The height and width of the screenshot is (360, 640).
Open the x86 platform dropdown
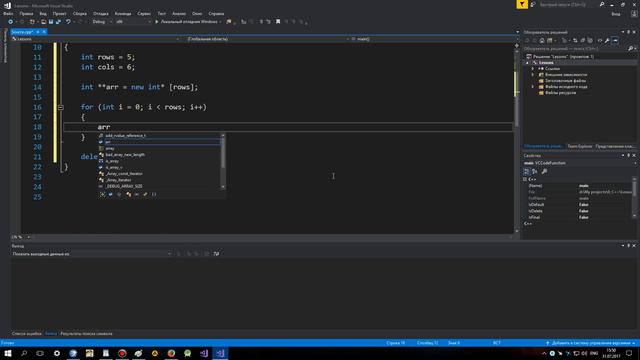(x=133, y=22)
